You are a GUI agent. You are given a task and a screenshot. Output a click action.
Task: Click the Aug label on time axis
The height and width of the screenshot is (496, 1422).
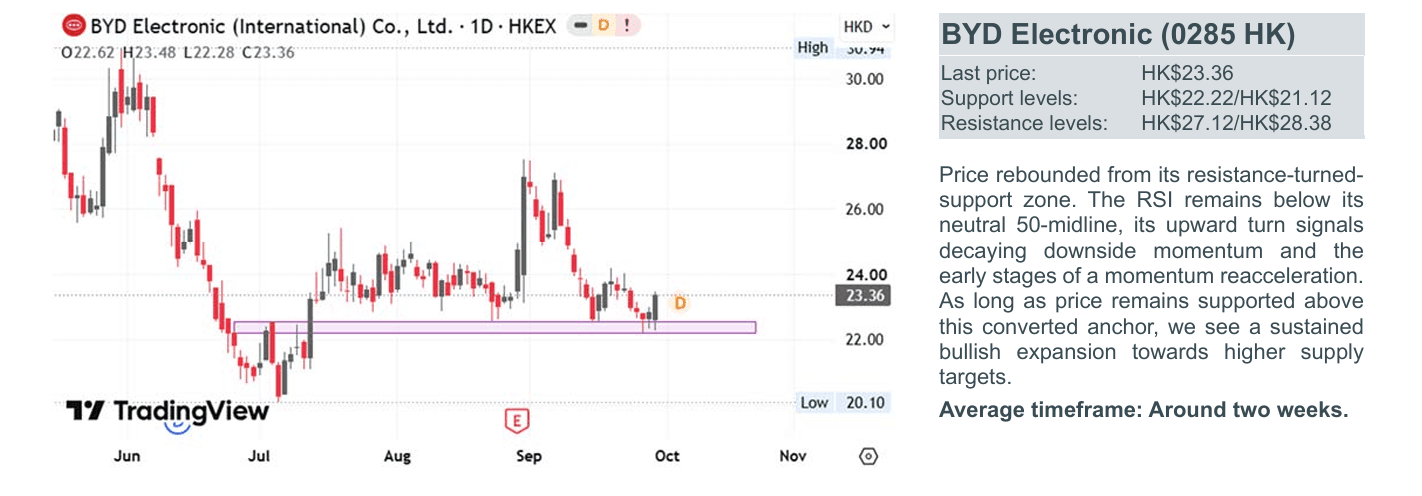[398, 456]
